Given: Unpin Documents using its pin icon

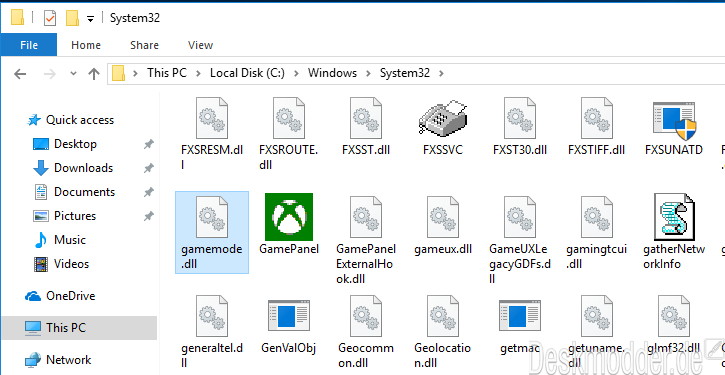Looking at the screenshot, I should (148, 192).
